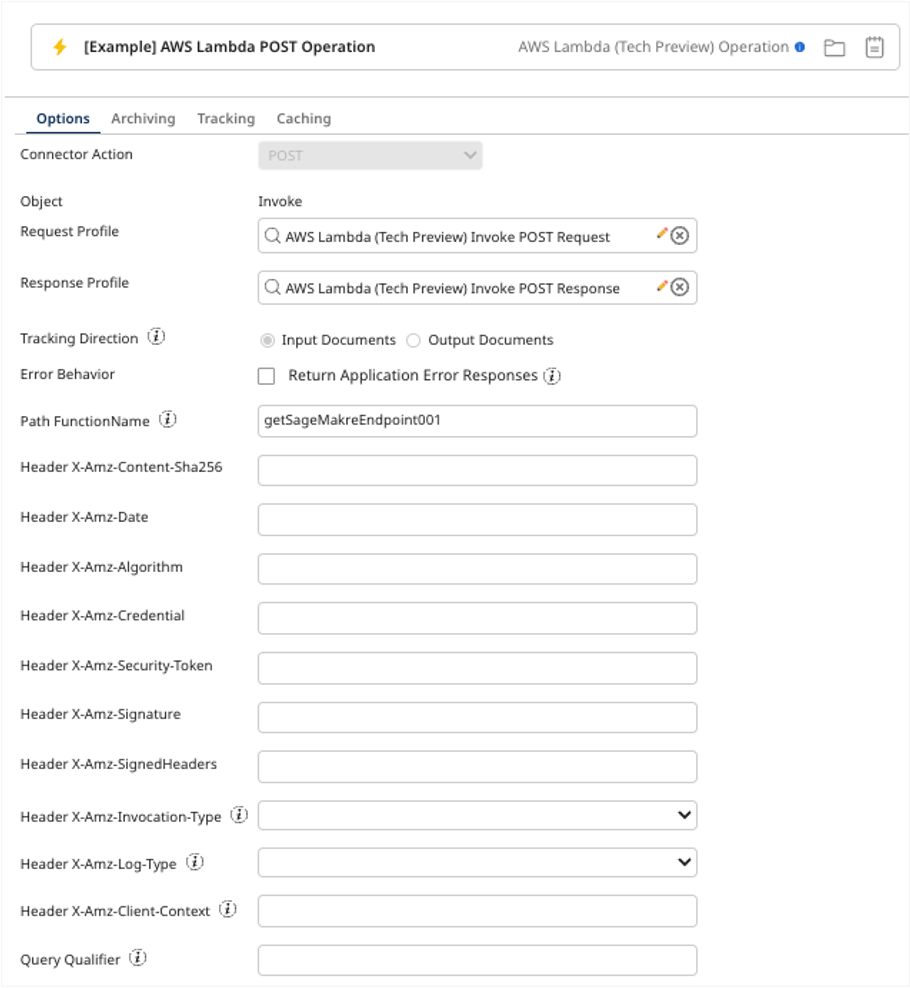The height and width of the screenshot is (988, 910).
Task: Enable Return Application Error Responses
Action: [267, 375]
